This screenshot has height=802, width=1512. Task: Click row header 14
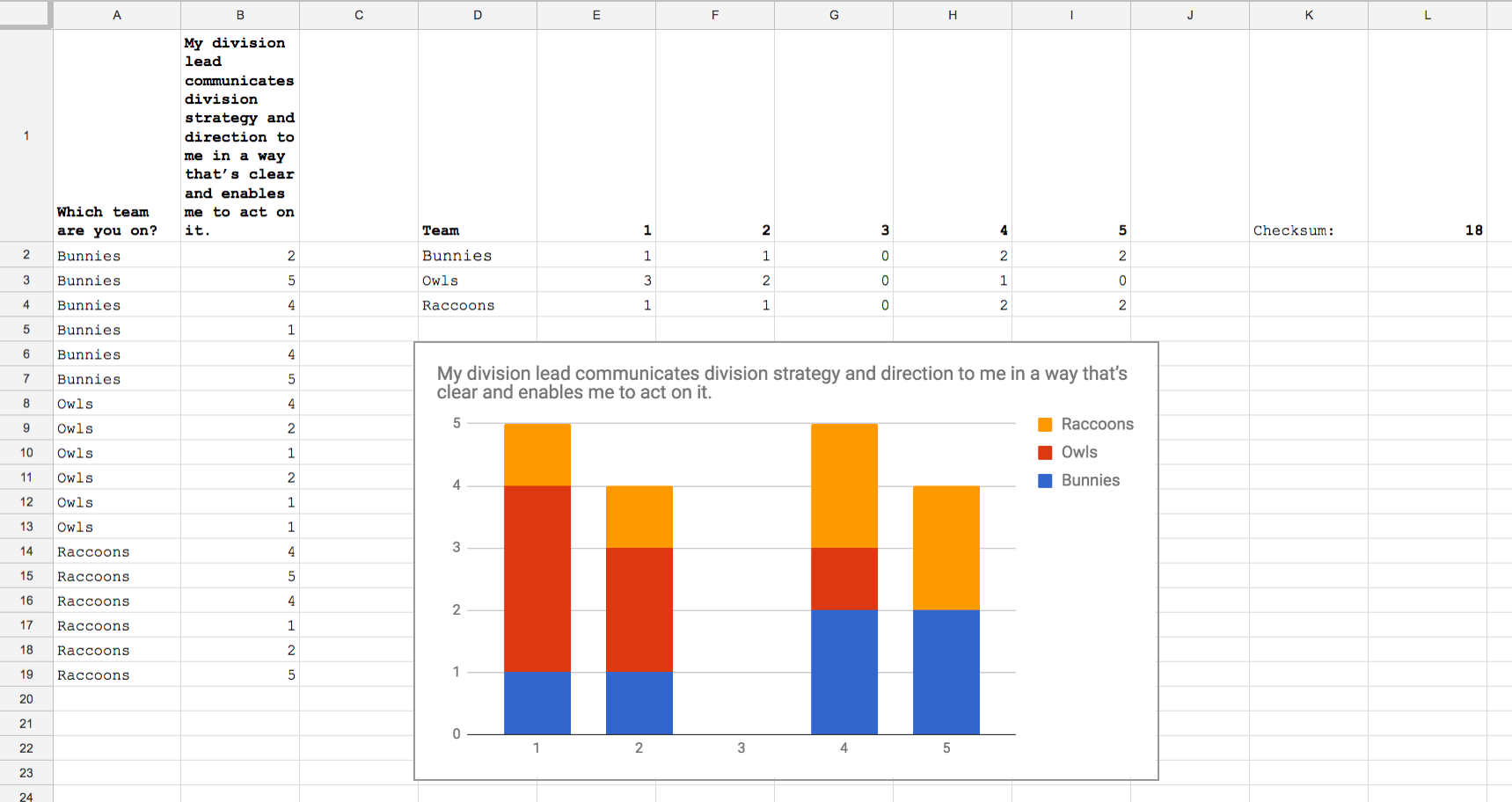point(26,551)
